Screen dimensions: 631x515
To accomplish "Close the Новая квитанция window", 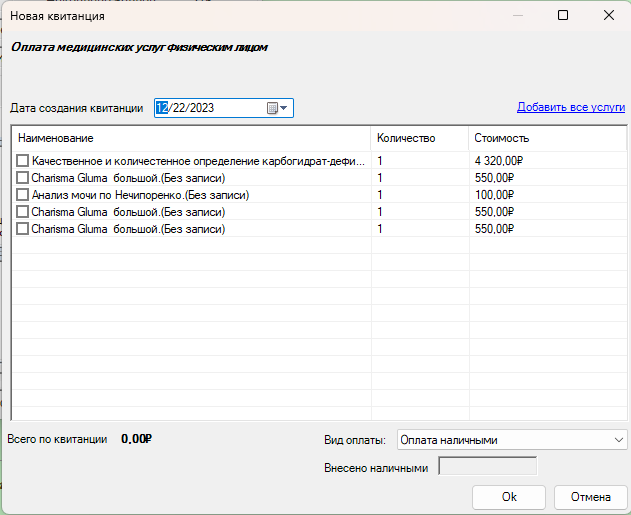I will click(608, 15).
